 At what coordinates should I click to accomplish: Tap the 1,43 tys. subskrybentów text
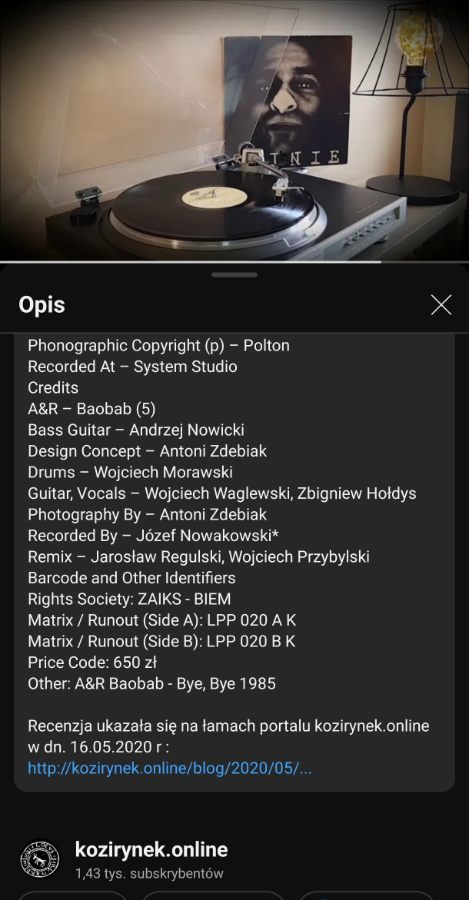point(149,874)
